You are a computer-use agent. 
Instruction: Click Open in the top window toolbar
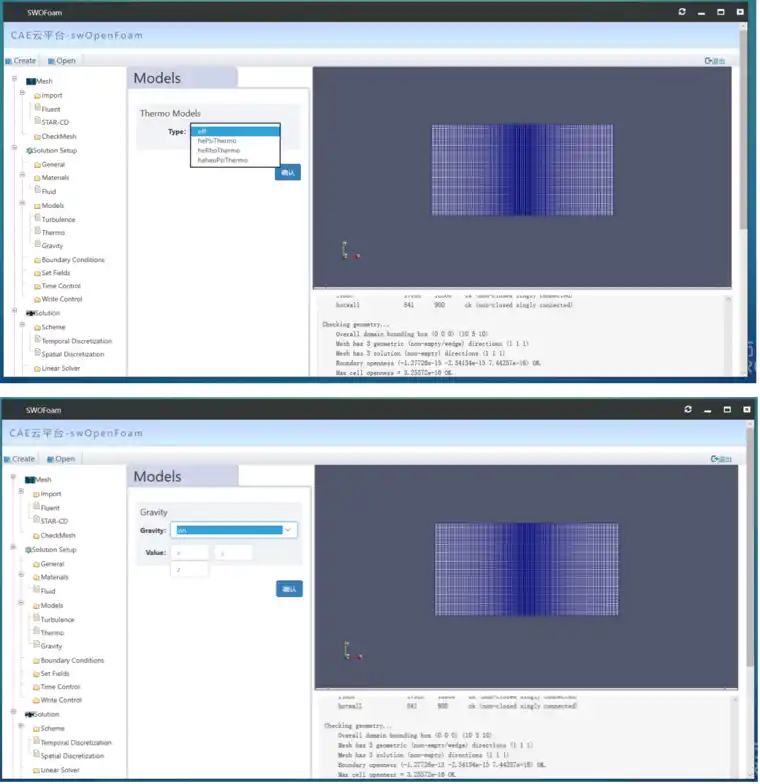[x=62, y=60]
